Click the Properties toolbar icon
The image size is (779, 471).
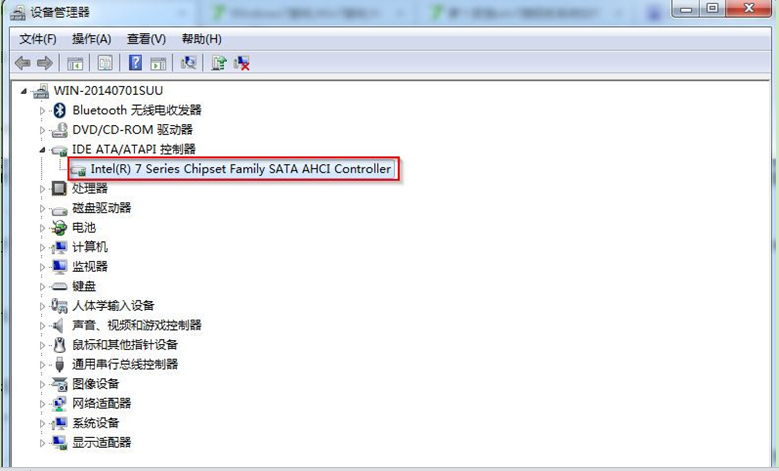pyautogui.click(x=105, y=63)
